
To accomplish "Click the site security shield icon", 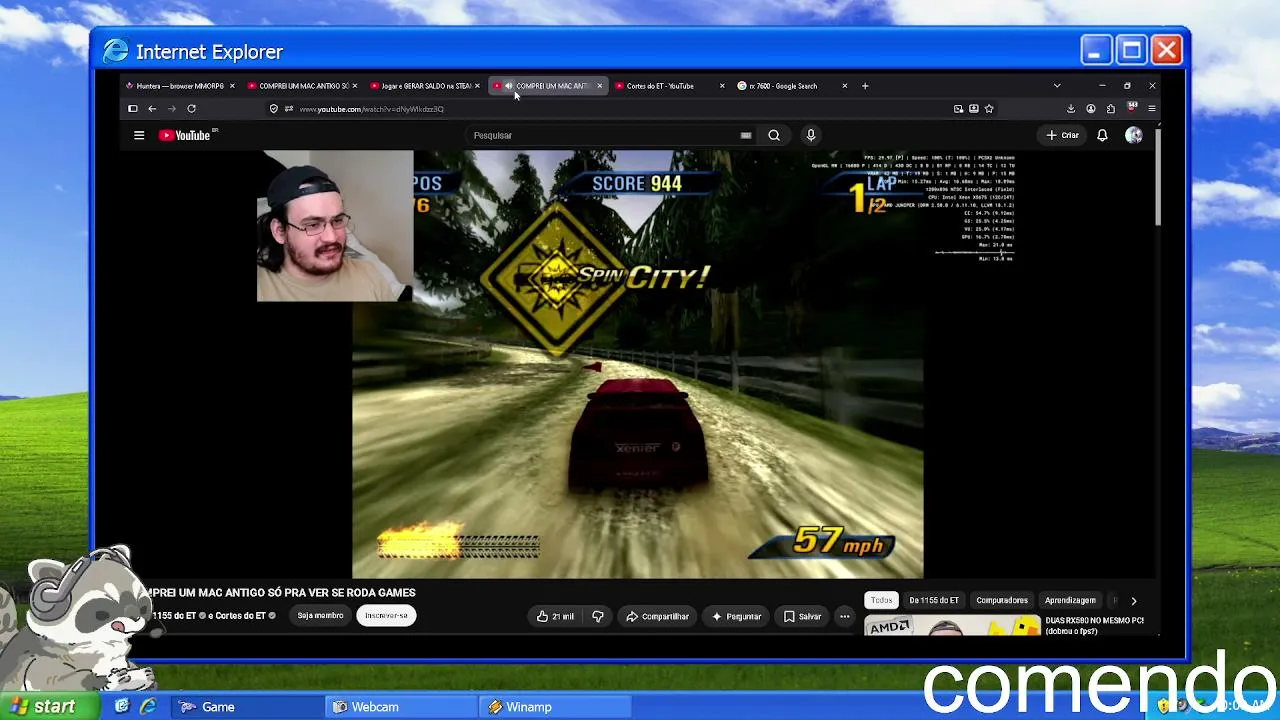I will click(274, 109).
